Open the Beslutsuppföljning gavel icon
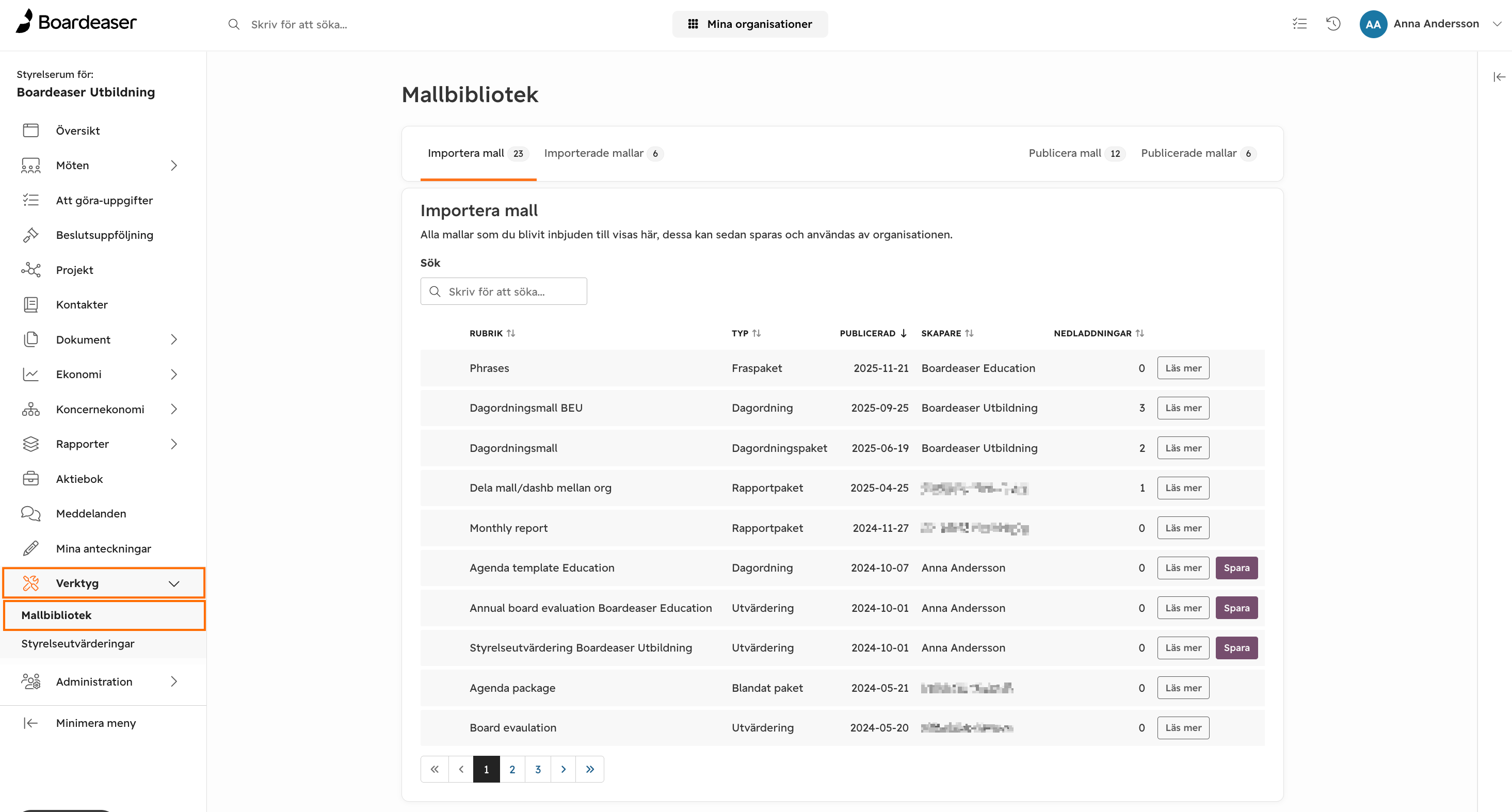The image size is (1512, 812). coord(30,235)
